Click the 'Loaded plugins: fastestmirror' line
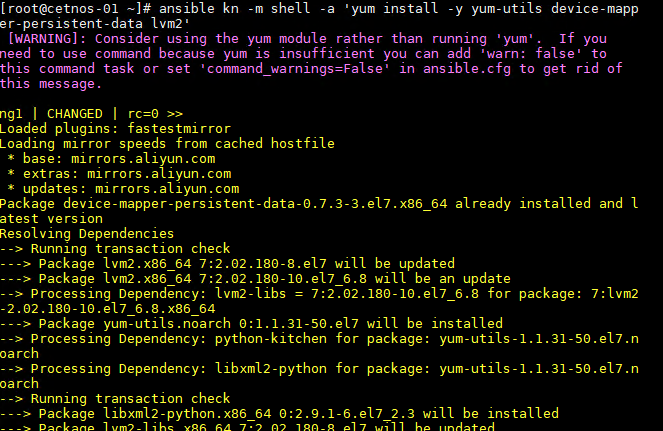Viewport: 663px width, 431px height. click(115, 128)
